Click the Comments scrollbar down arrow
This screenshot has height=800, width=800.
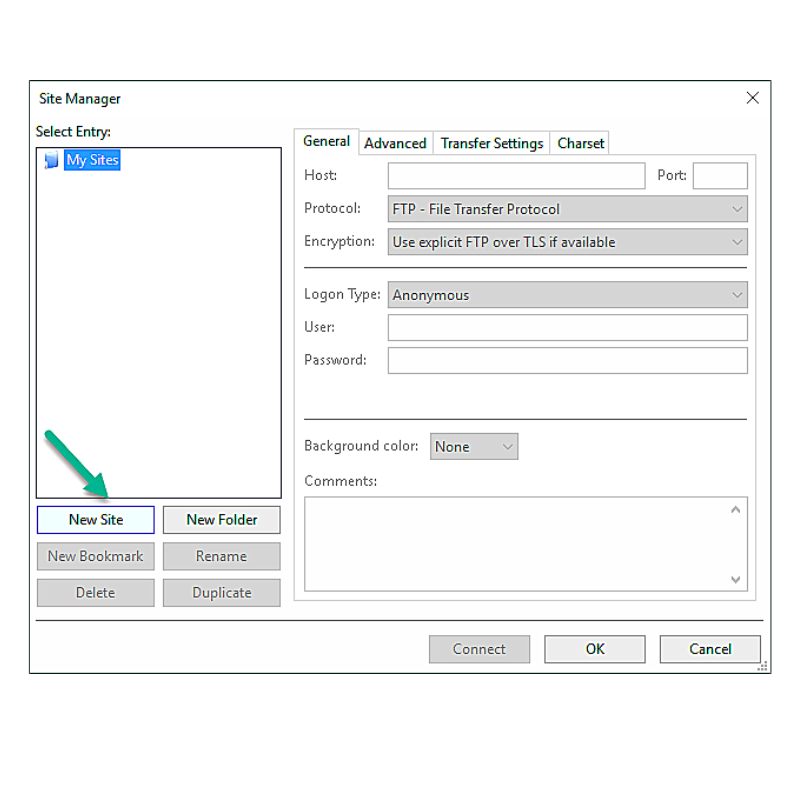click(736, 579)
